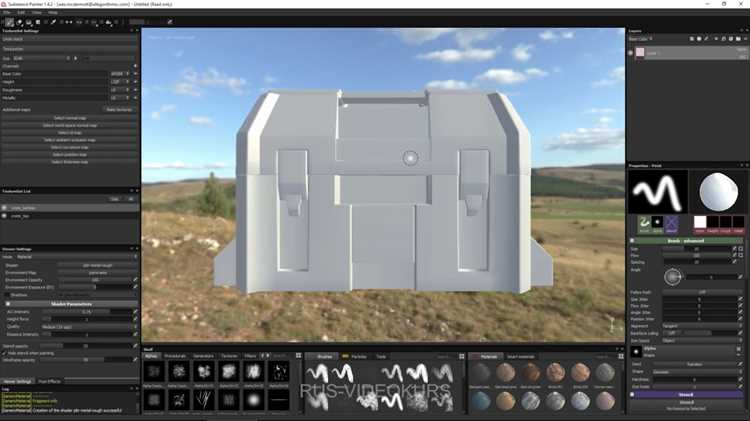
Task: Click the delete layer icon in Layers panel
Action: click(x=745, y=39)
